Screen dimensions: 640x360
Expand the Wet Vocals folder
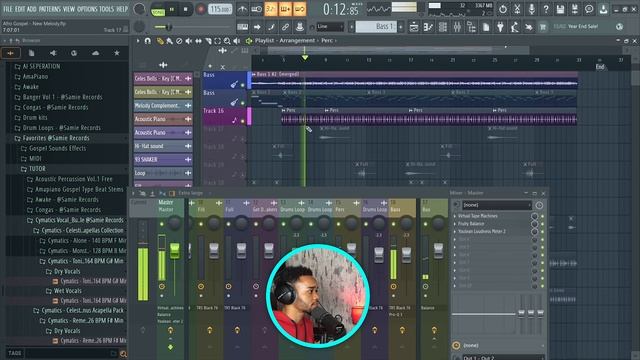(x=63, y=291)
